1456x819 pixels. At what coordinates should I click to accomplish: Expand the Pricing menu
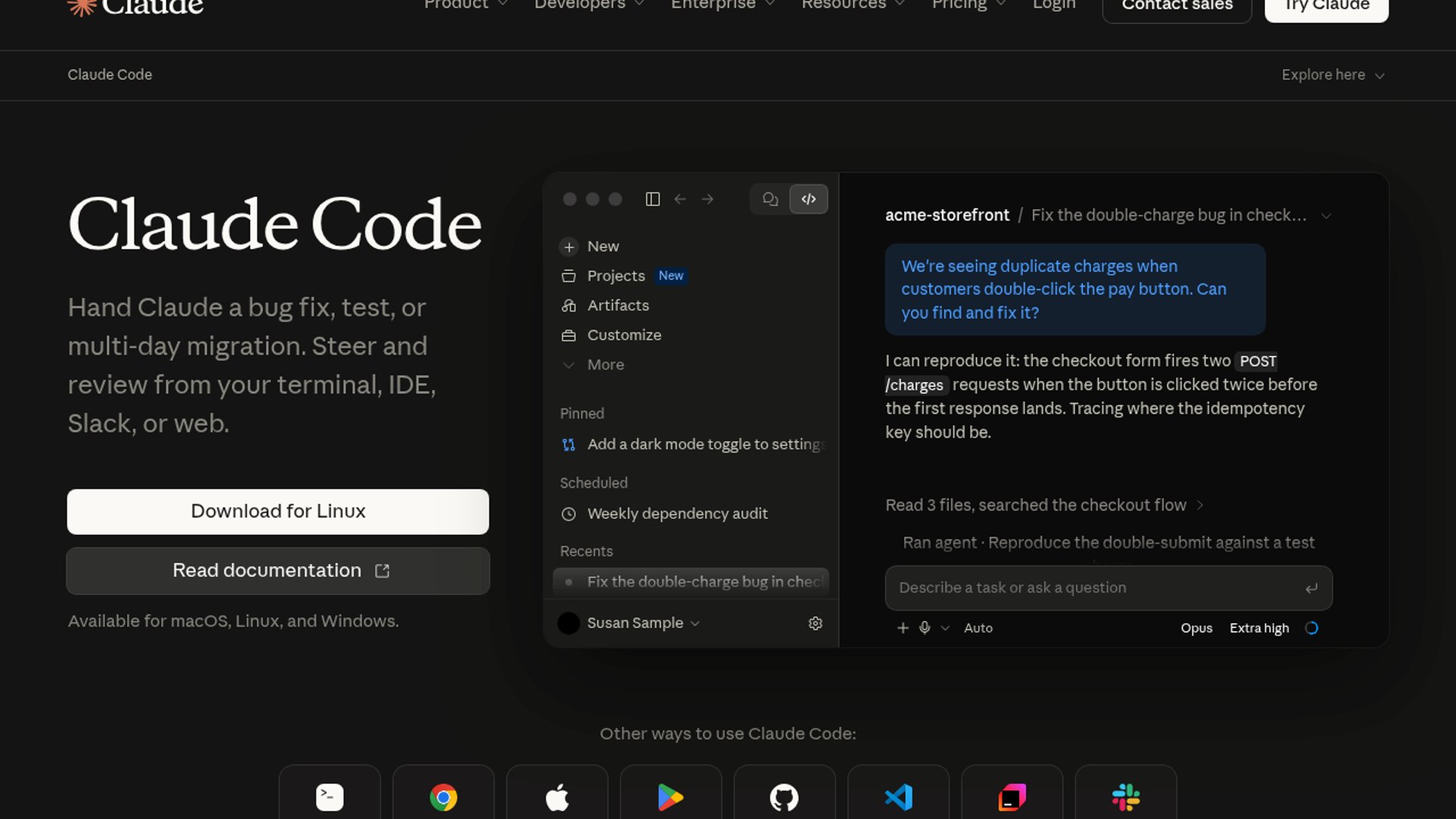tap(968, 5)
